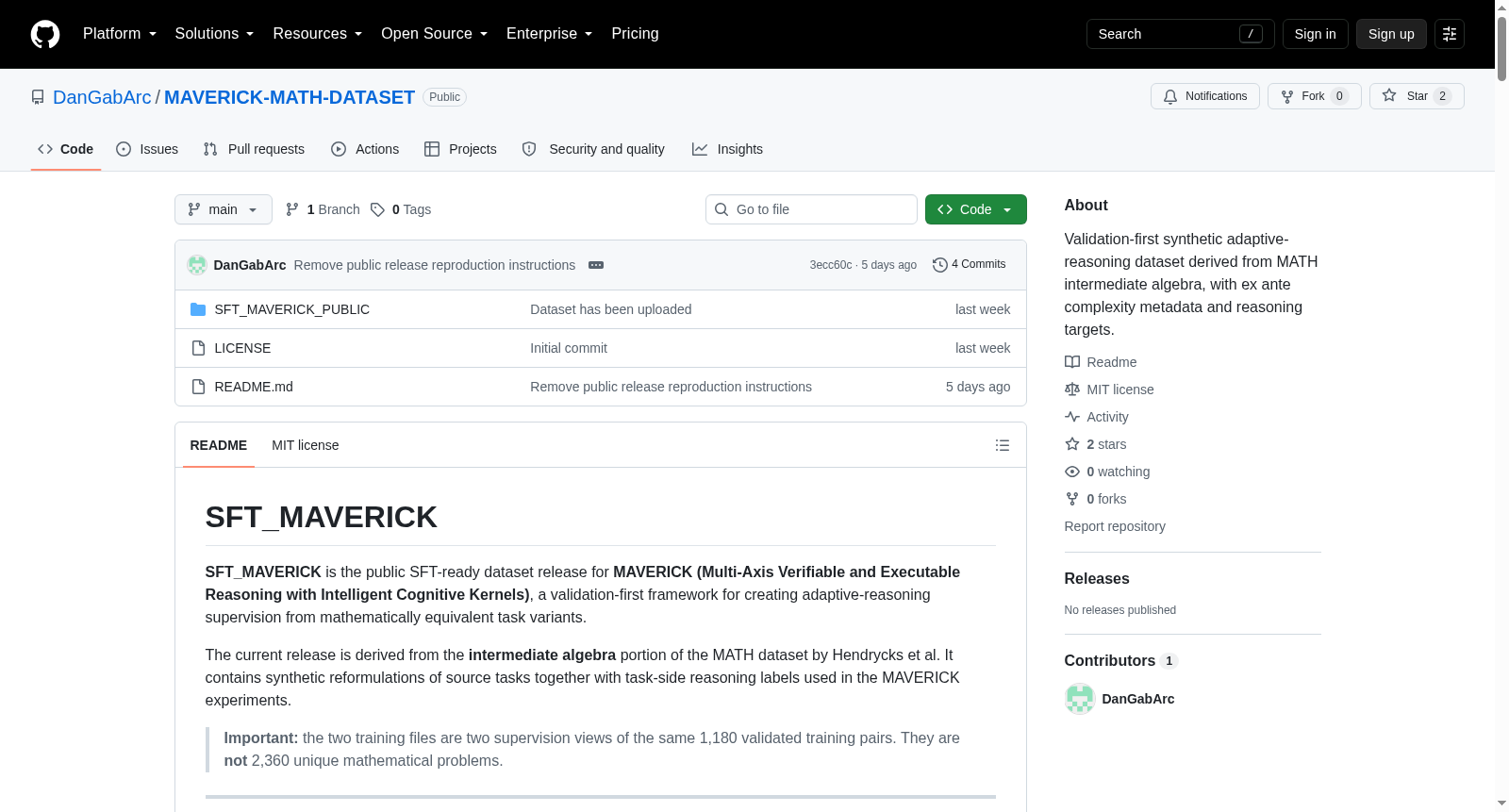Expand the Enterprise menu
The height and width of the screenshot is (812, 1509).
click(x=550, y=34)
